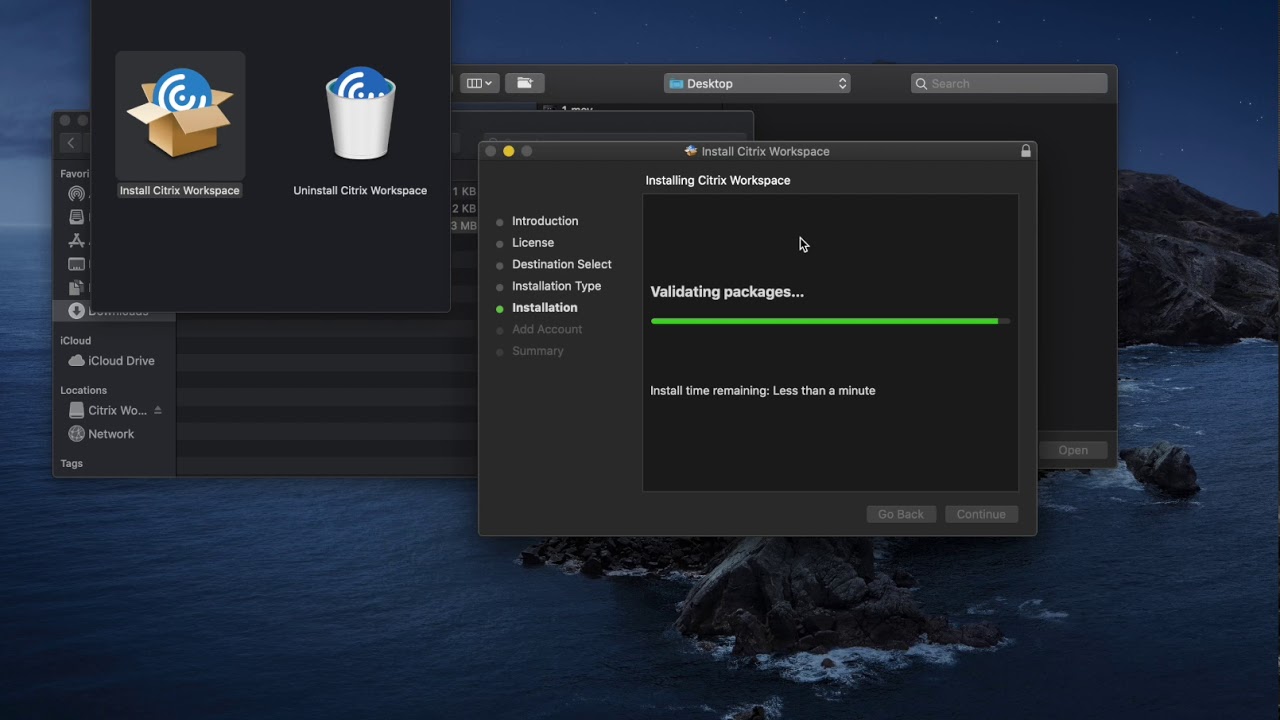This screenshot has height=720, width=1280.
Task: Click the lock icon in the installer title bar
Action: tap(1025, 151)
